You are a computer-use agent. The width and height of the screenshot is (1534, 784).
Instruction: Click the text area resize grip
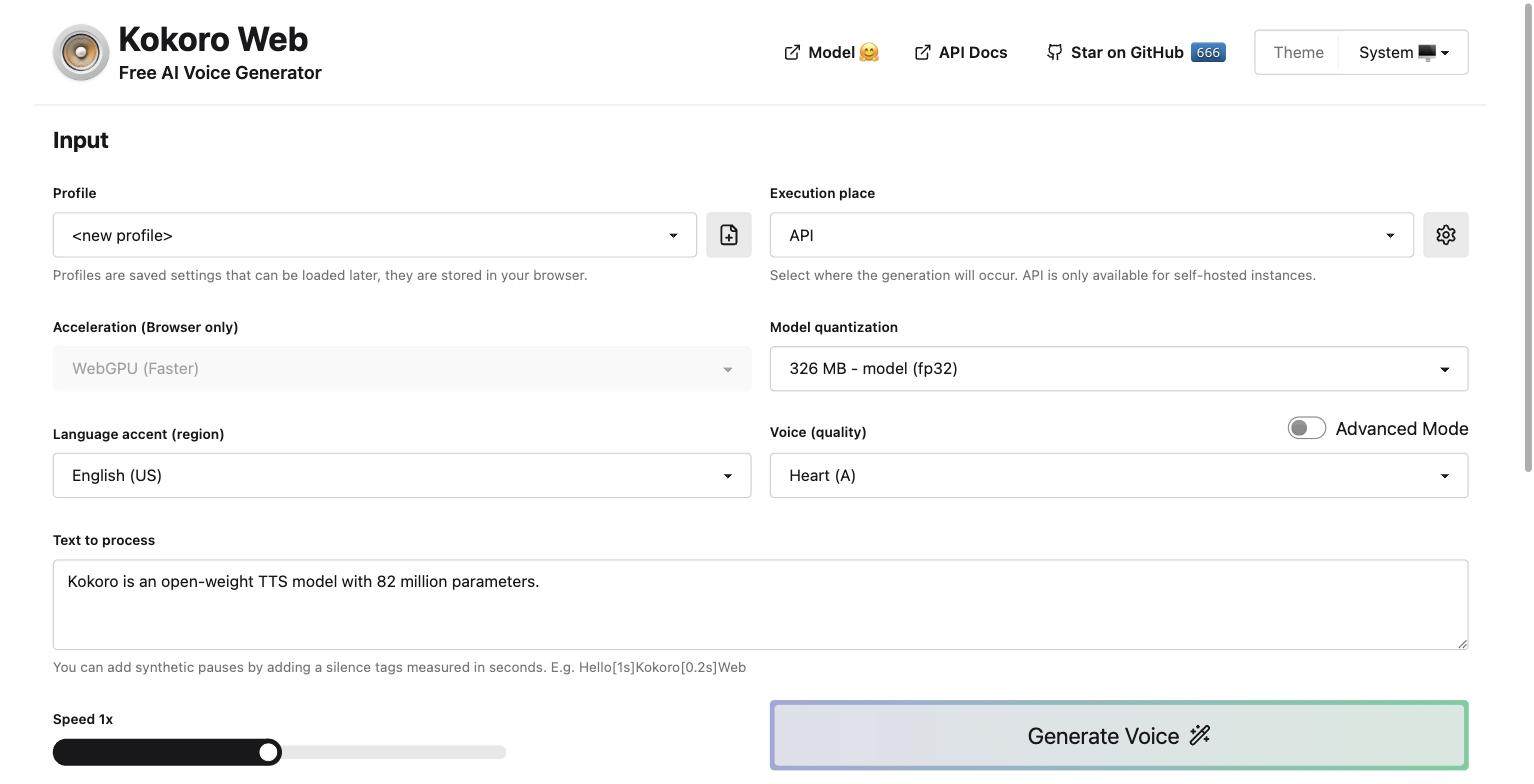click(1462, 643)
